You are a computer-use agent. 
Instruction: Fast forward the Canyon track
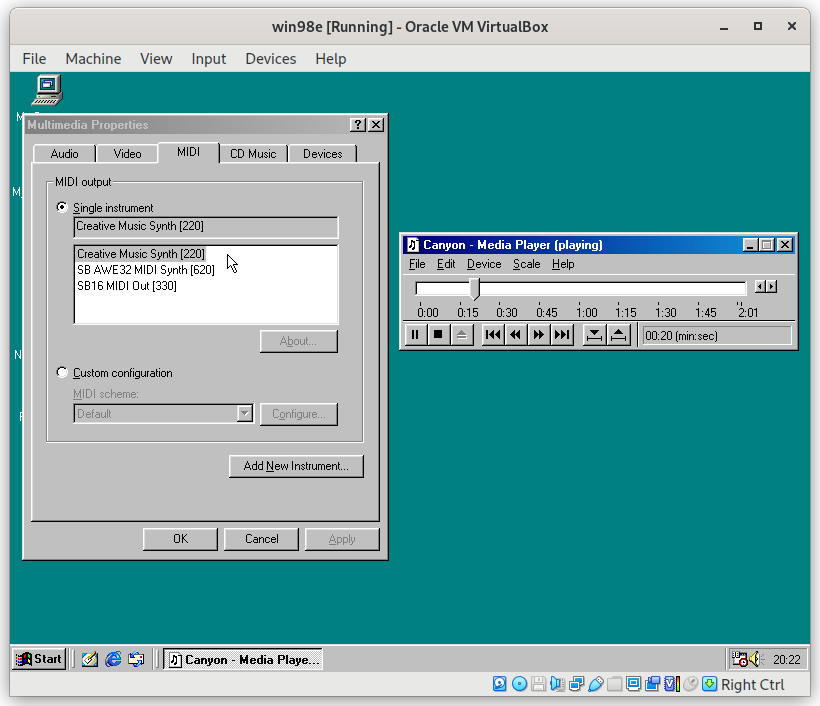tap(539, 335)
